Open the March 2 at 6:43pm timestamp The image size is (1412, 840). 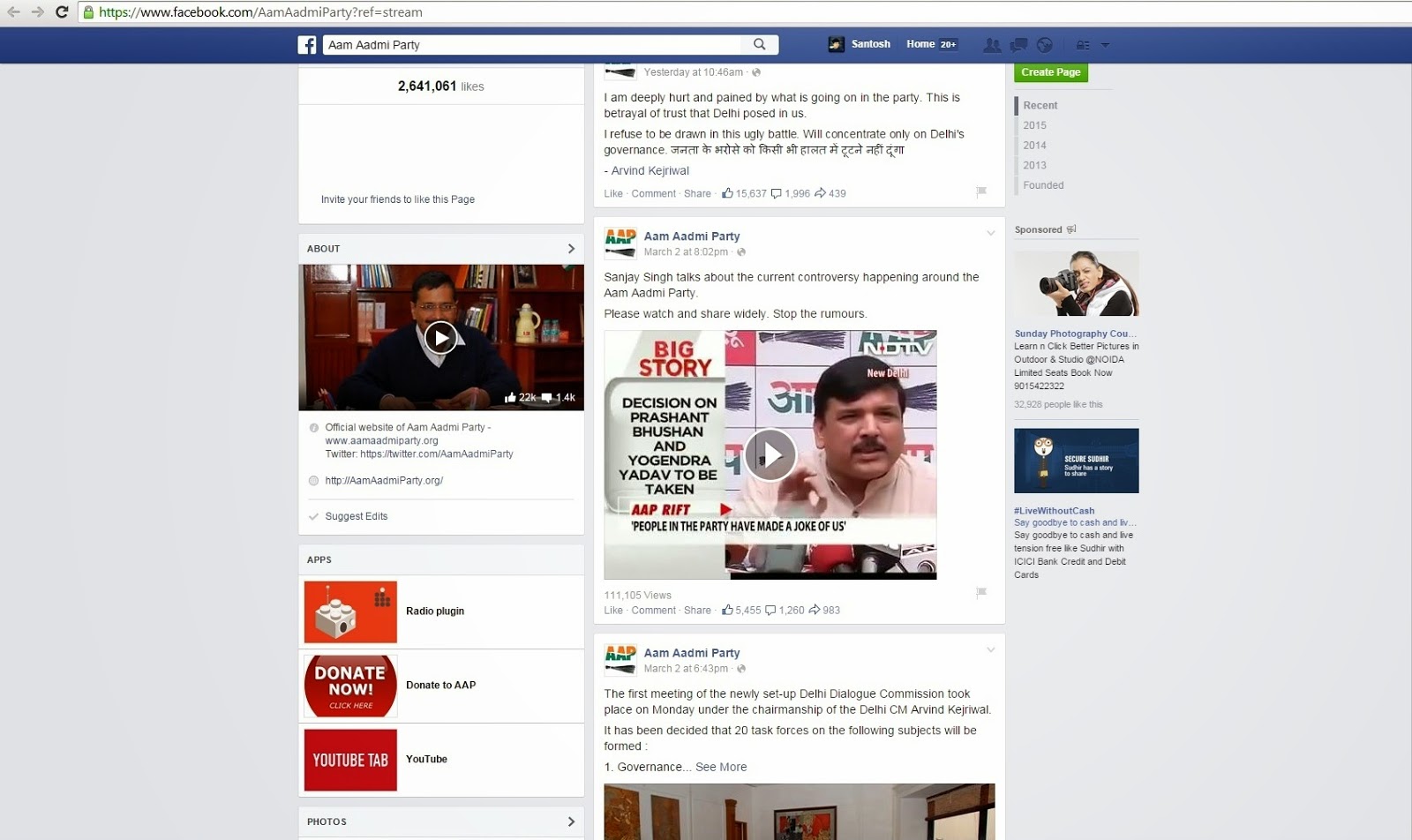click(x=686, y=668)
